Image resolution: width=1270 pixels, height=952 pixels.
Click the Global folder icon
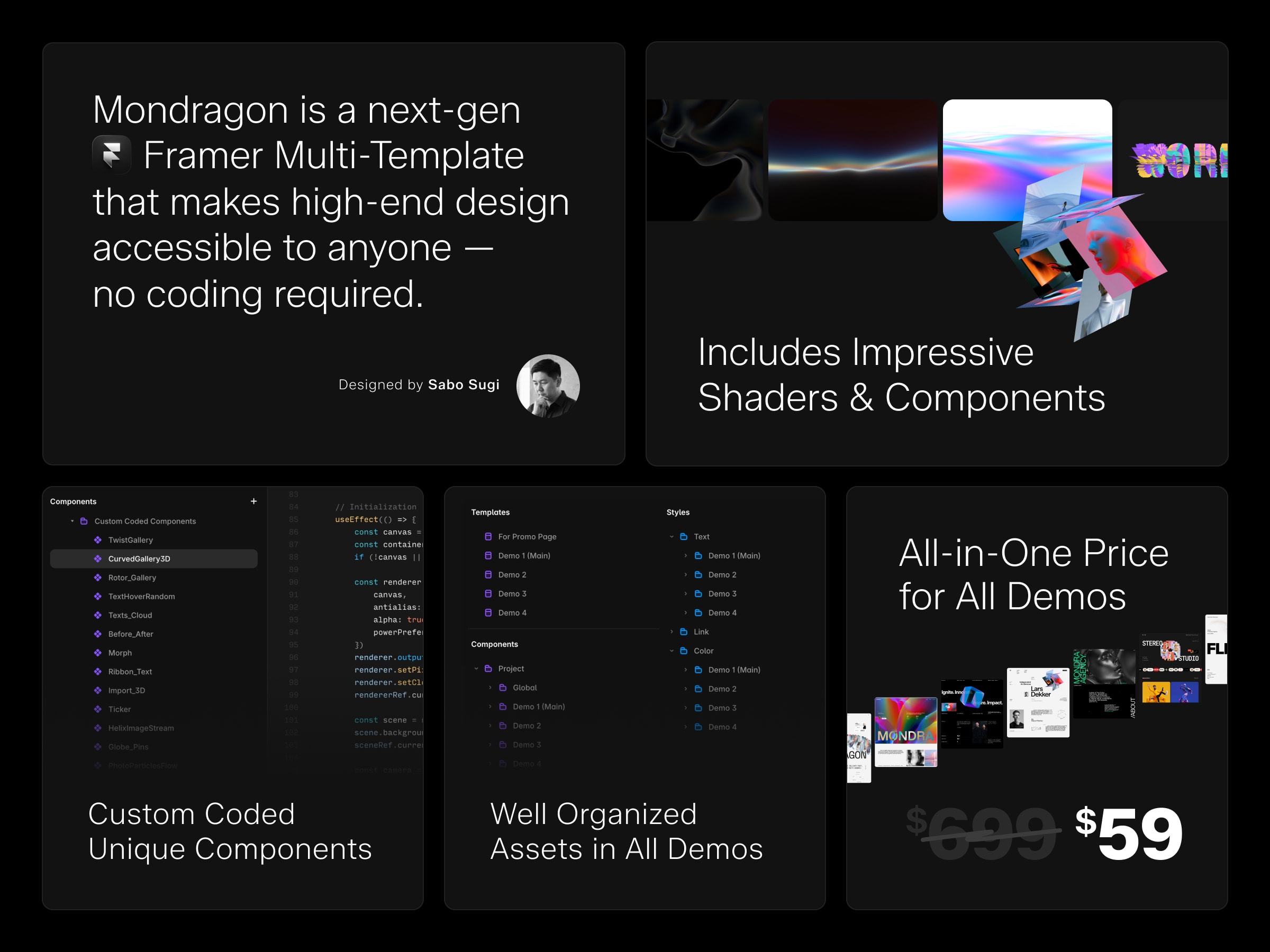coord(503,688)
